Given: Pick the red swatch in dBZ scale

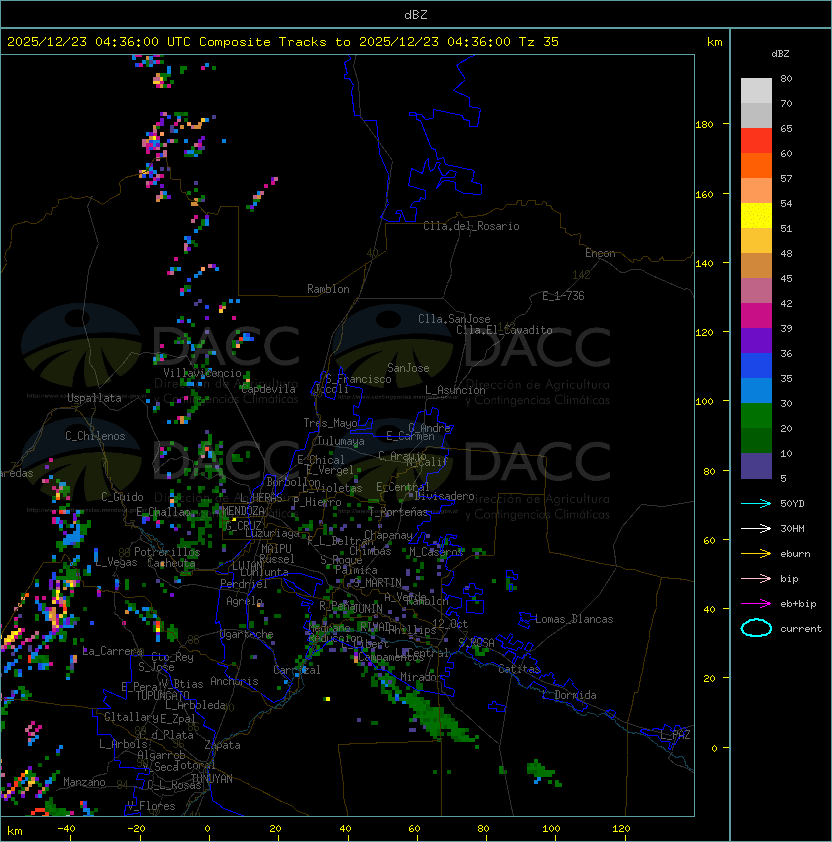Looking at the screenshot, I should [756, 141].
